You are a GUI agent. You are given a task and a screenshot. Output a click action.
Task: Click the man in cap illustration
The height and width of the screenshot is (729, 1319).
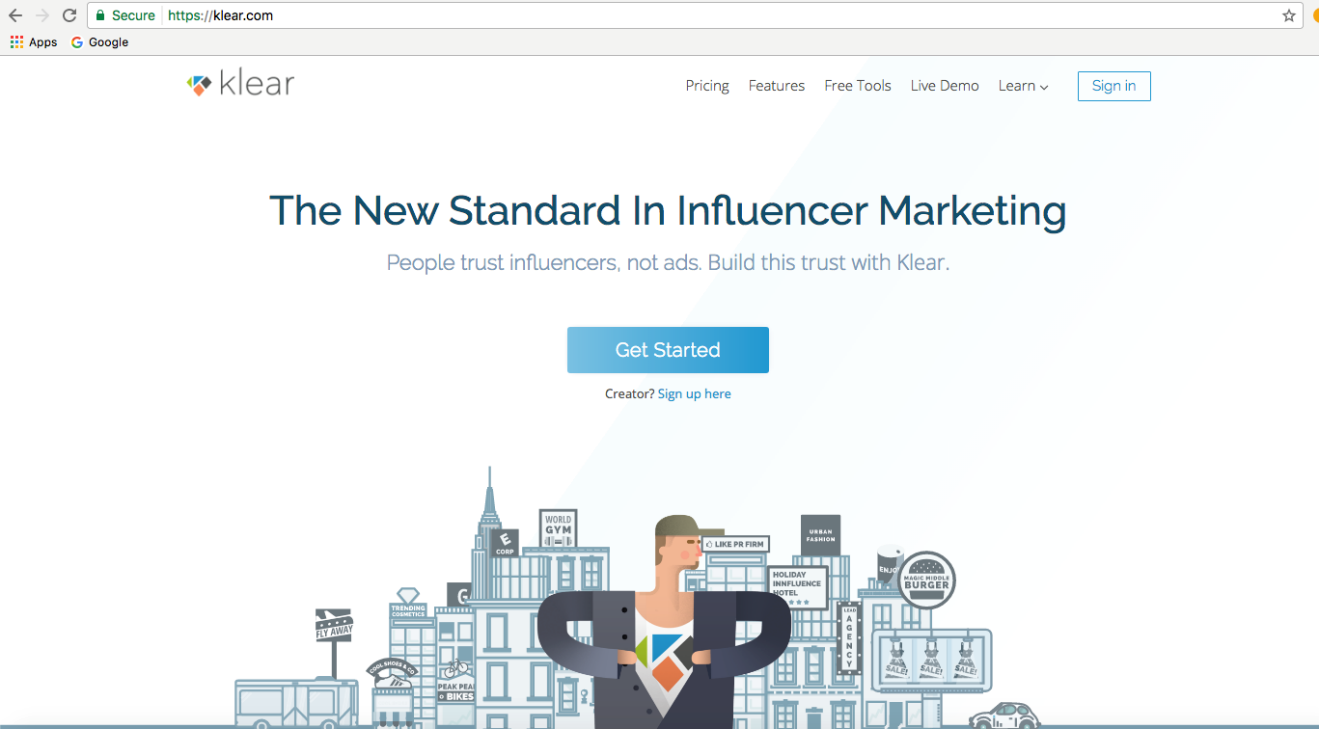click(664, 622)
